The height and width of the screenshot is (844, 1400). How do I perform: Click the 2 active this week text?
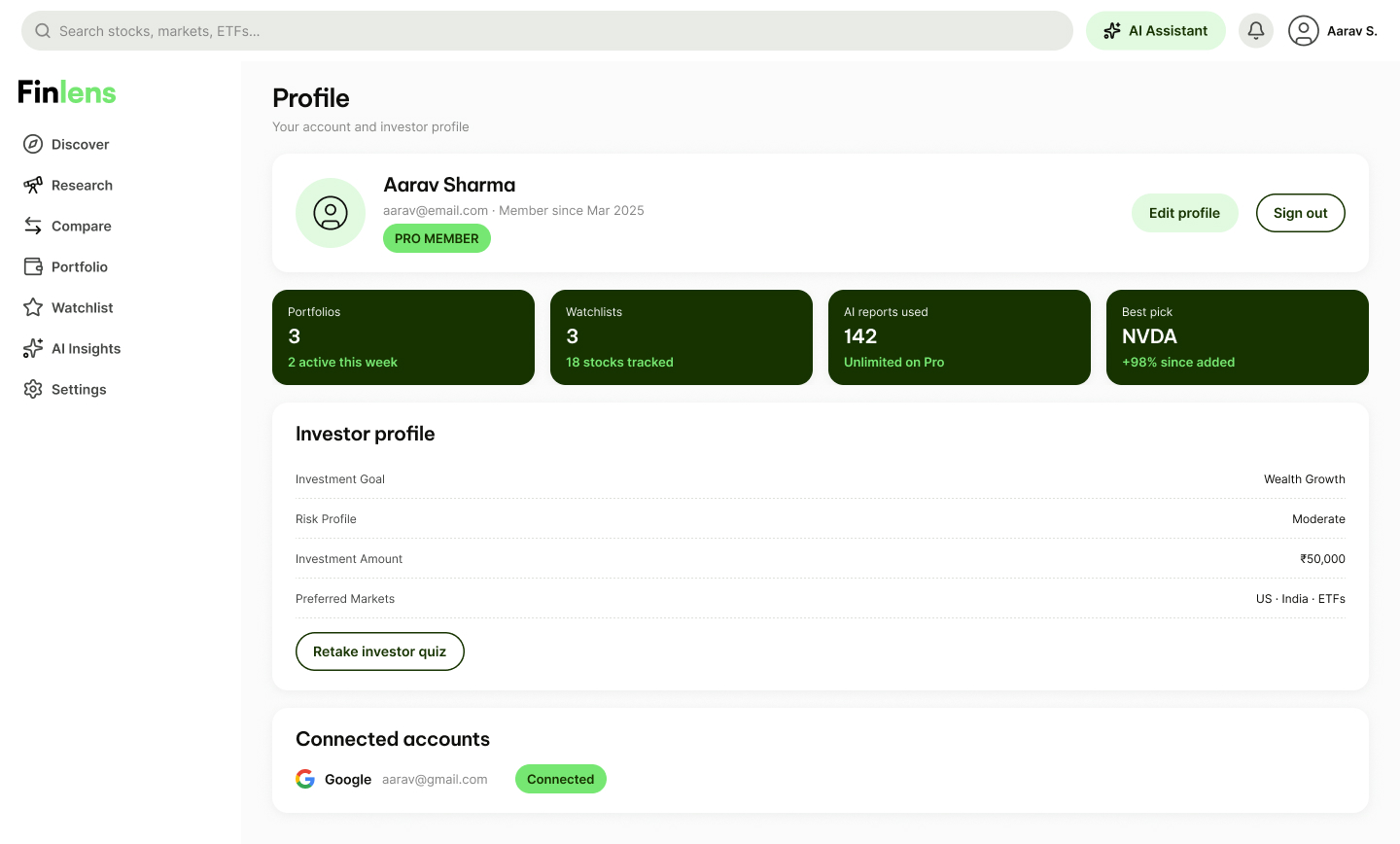[342, 362]
